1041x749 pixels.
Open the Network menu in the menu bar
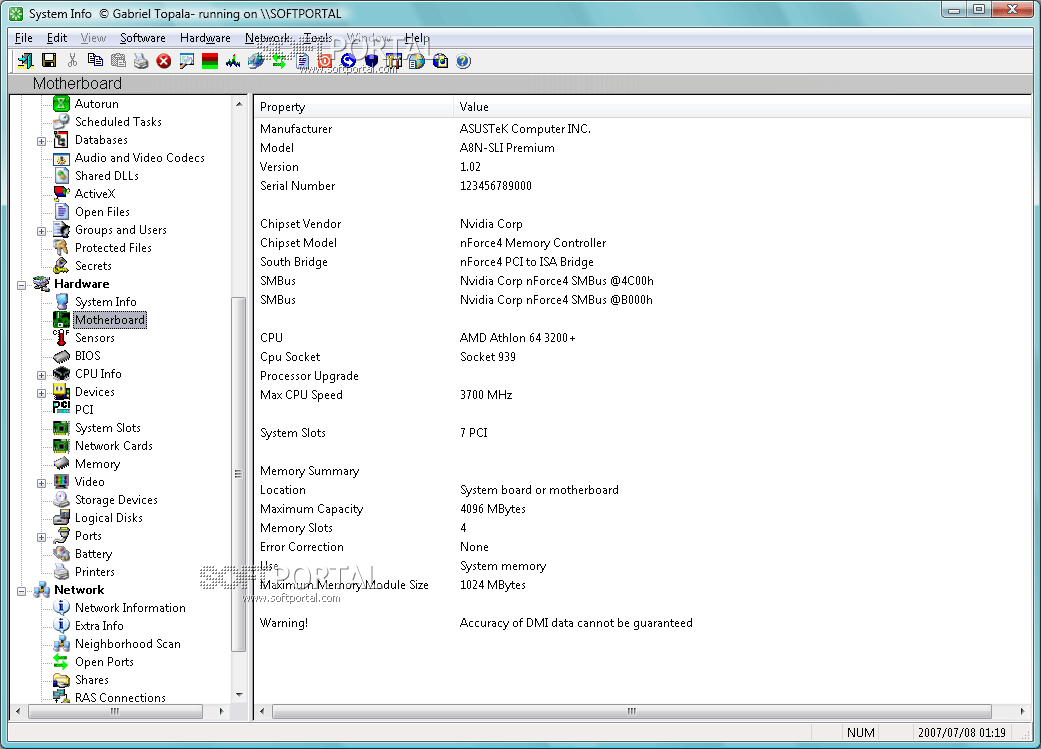[x=268, y=38]
